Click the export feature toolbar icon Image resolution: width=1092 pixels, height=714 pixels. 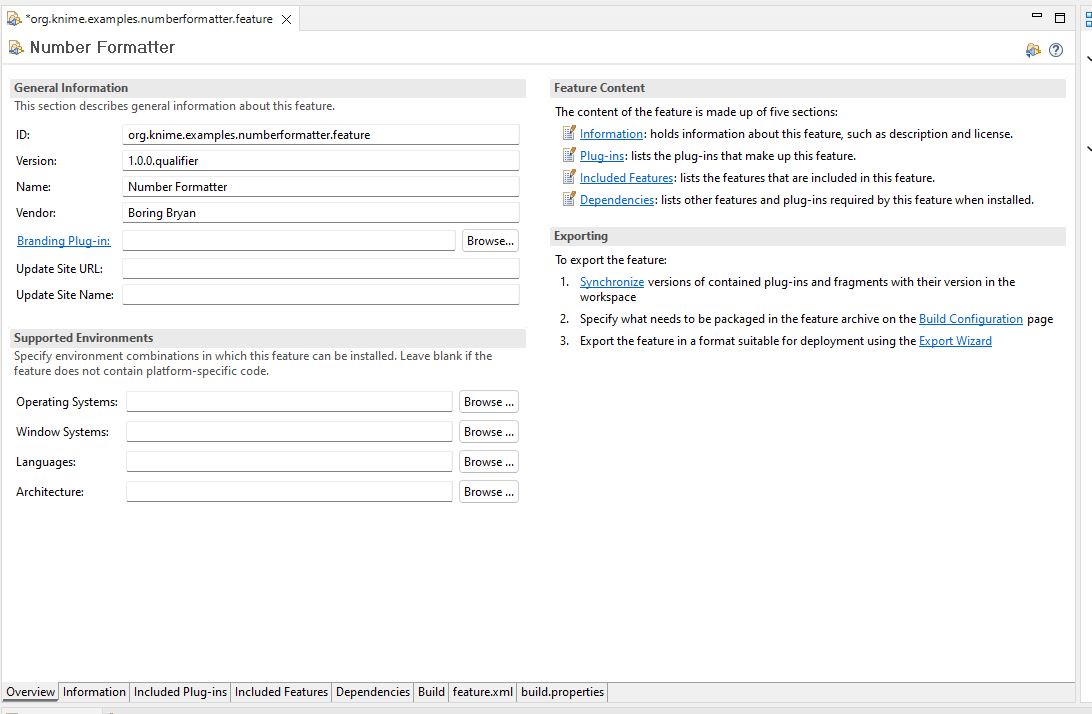(1033, 50)
